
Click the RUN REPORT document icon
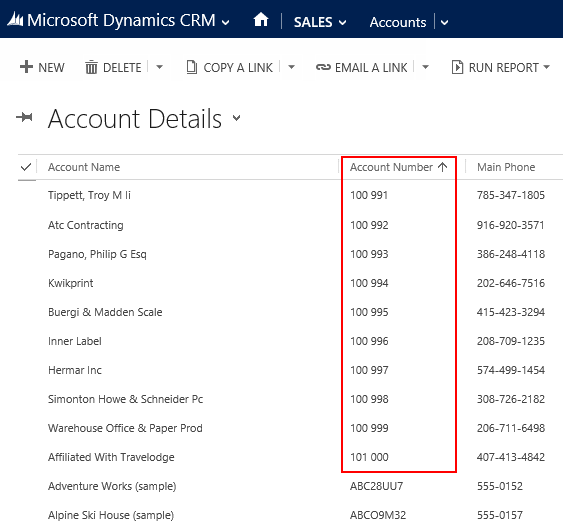click(x=457, y=67)
